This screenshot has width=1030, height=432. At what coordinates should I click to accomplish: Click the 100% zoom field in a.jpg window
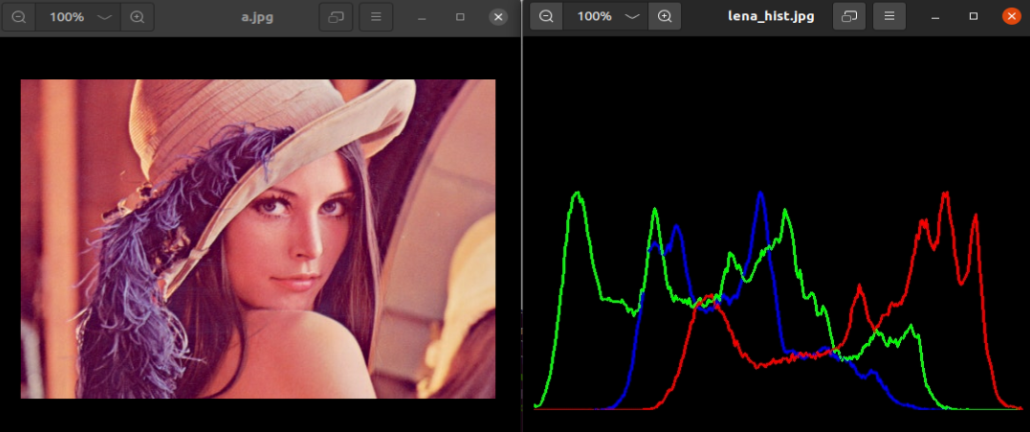[66, 17]
